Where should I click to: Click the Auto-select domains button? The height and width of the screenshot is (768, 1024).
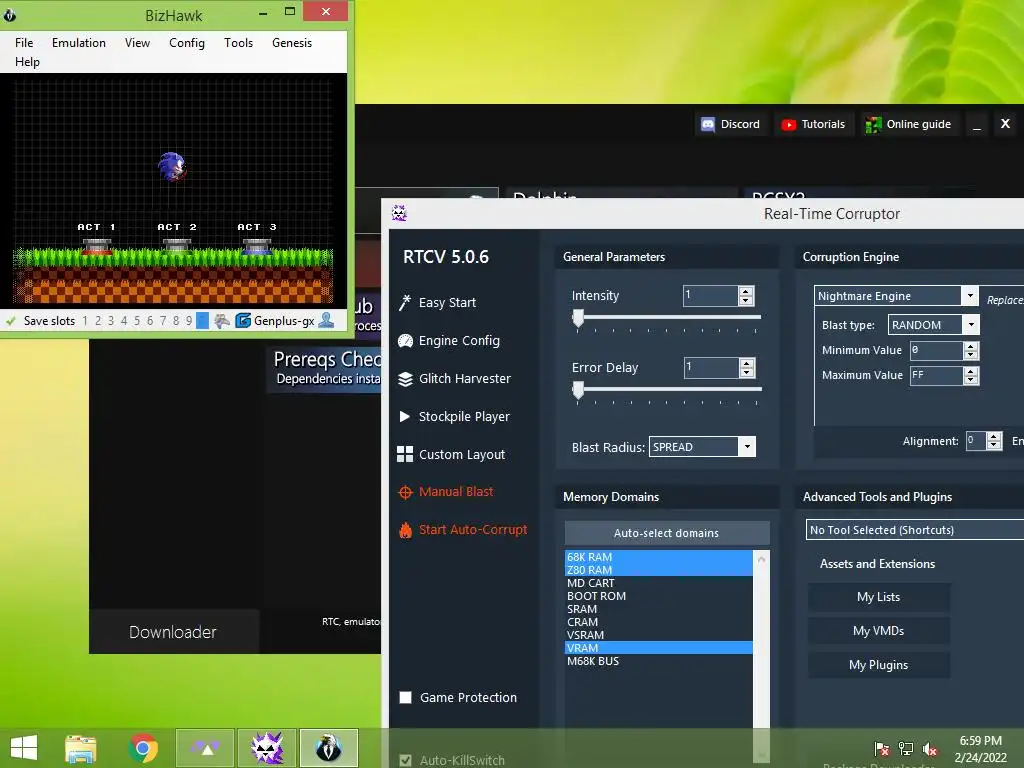point(667,533)
